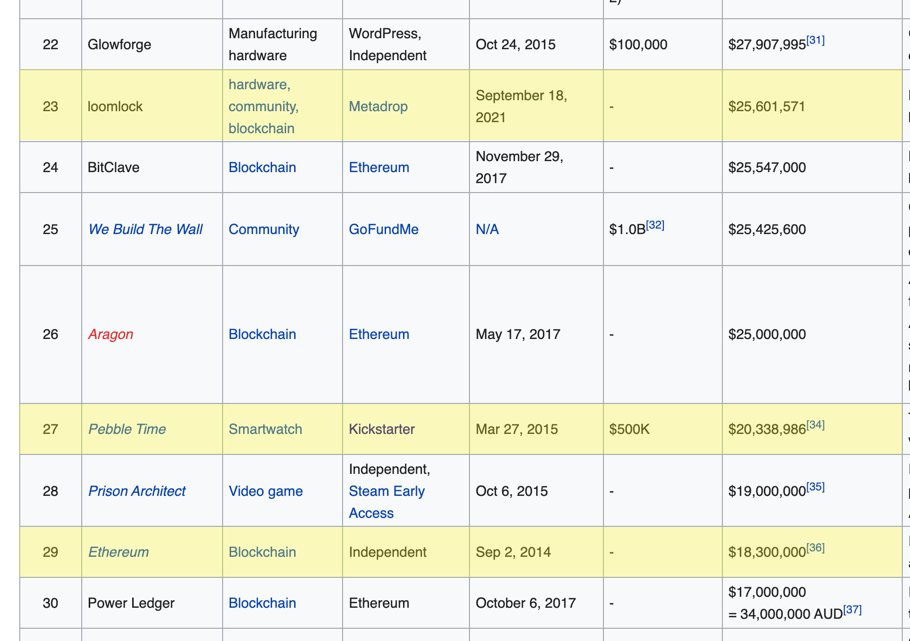
Task: Click the Video game category link
Action: [266, 491]
